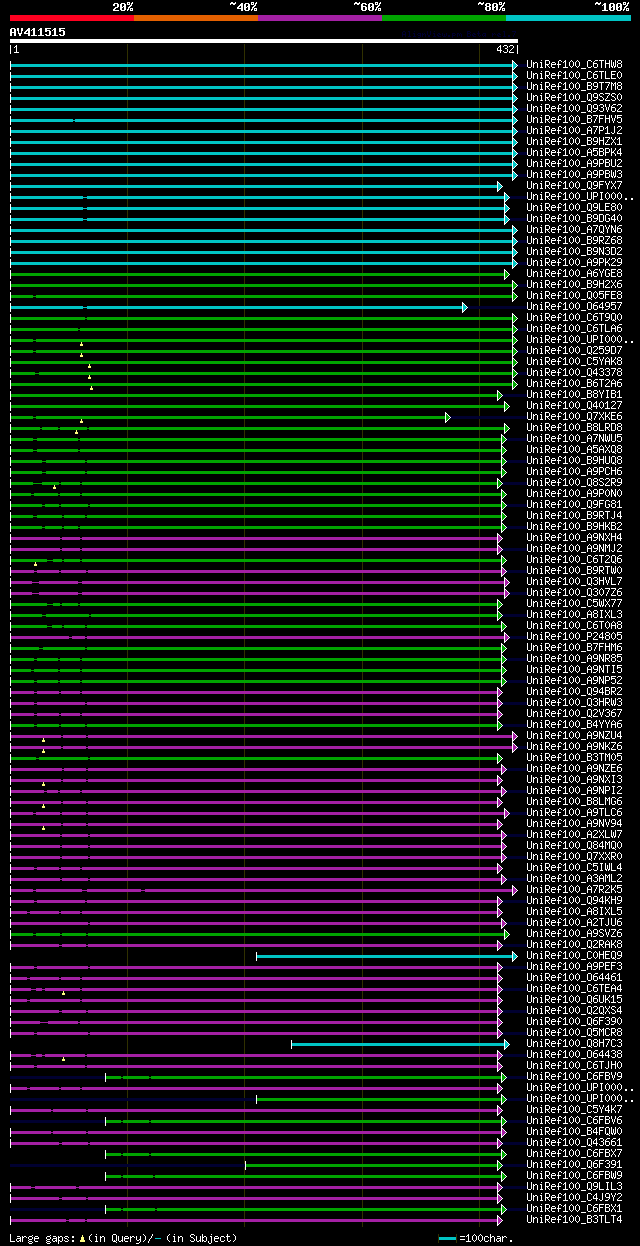Screen dimensions: 640x1246
Task: Select the UniRef100_B3TLT4 label
Action: coord(574,1219)
